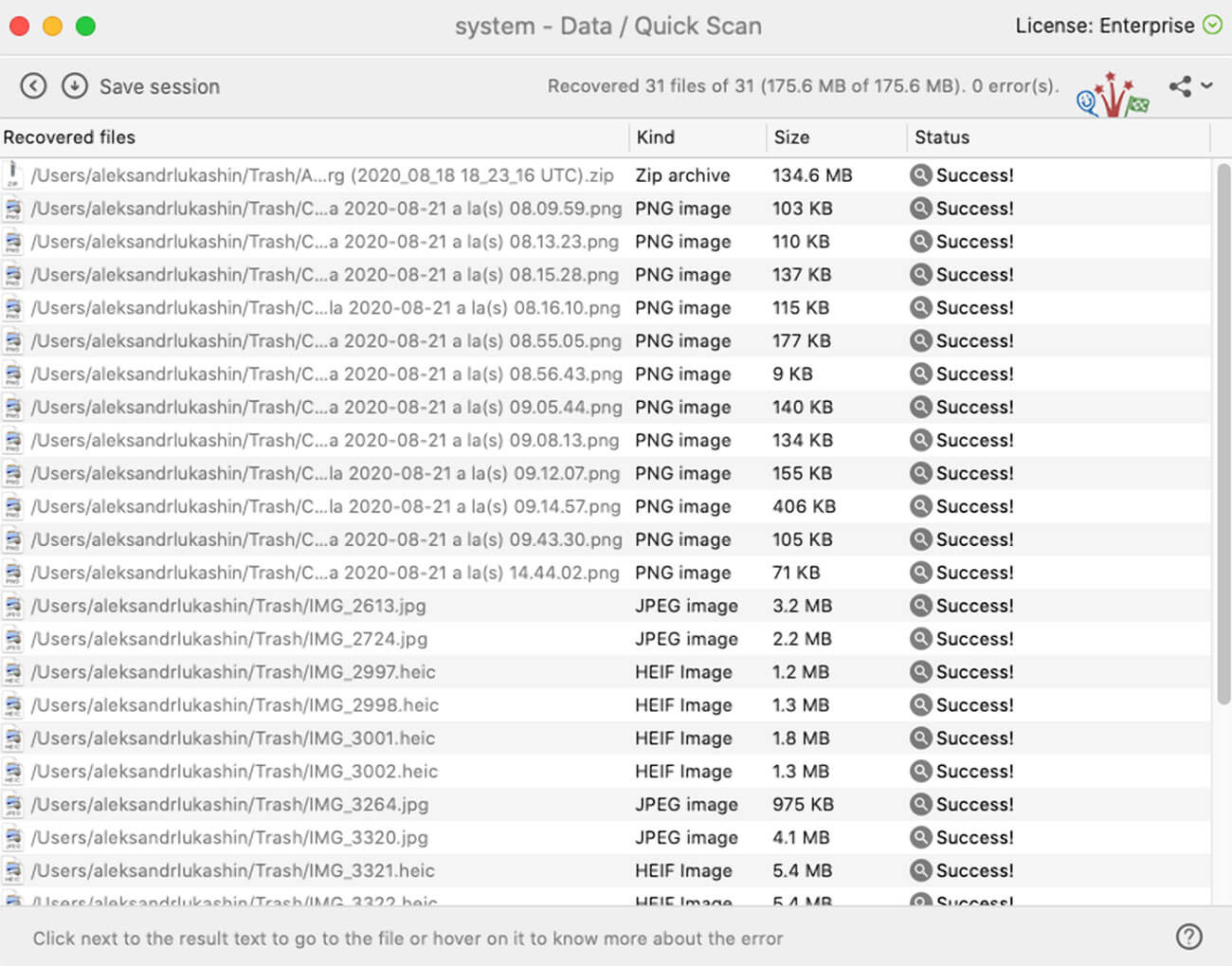This screenshot has height=966, width=1232.
Task: Click the Success! text for the zip archive
Action: pyautogui.click(x=974, y=175)
